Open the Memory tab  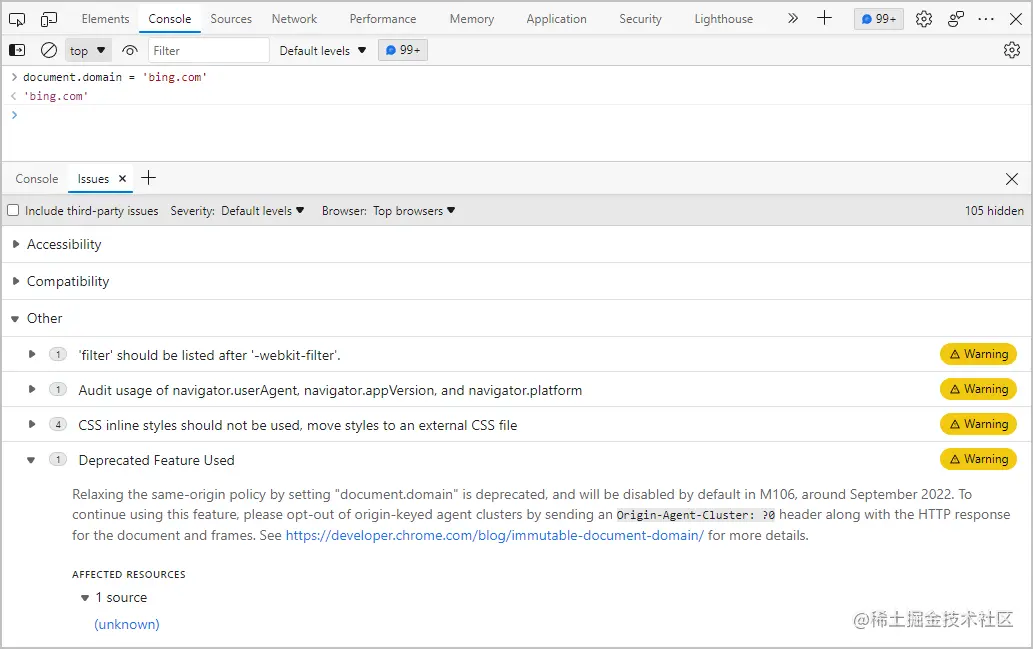pos(472,19)
